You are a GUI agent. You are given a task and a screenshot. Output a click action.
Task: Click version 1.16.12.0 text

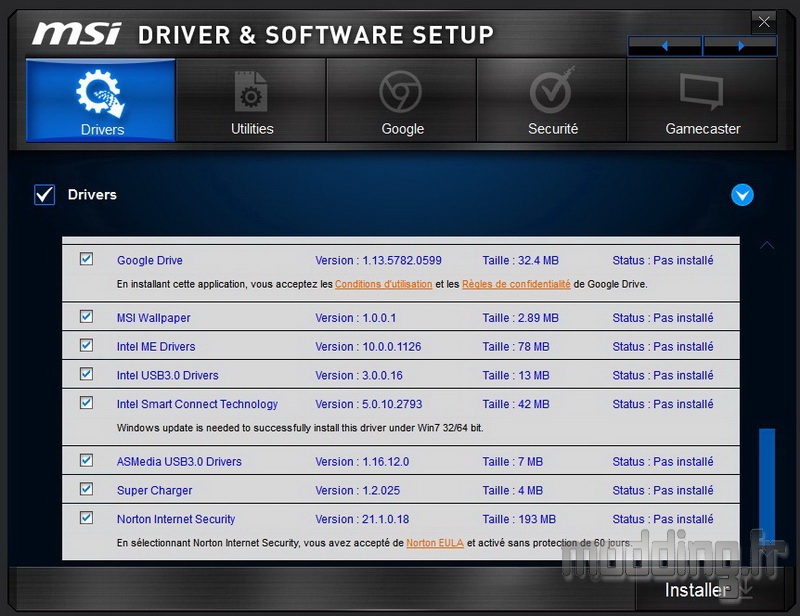tap(362, 462)
